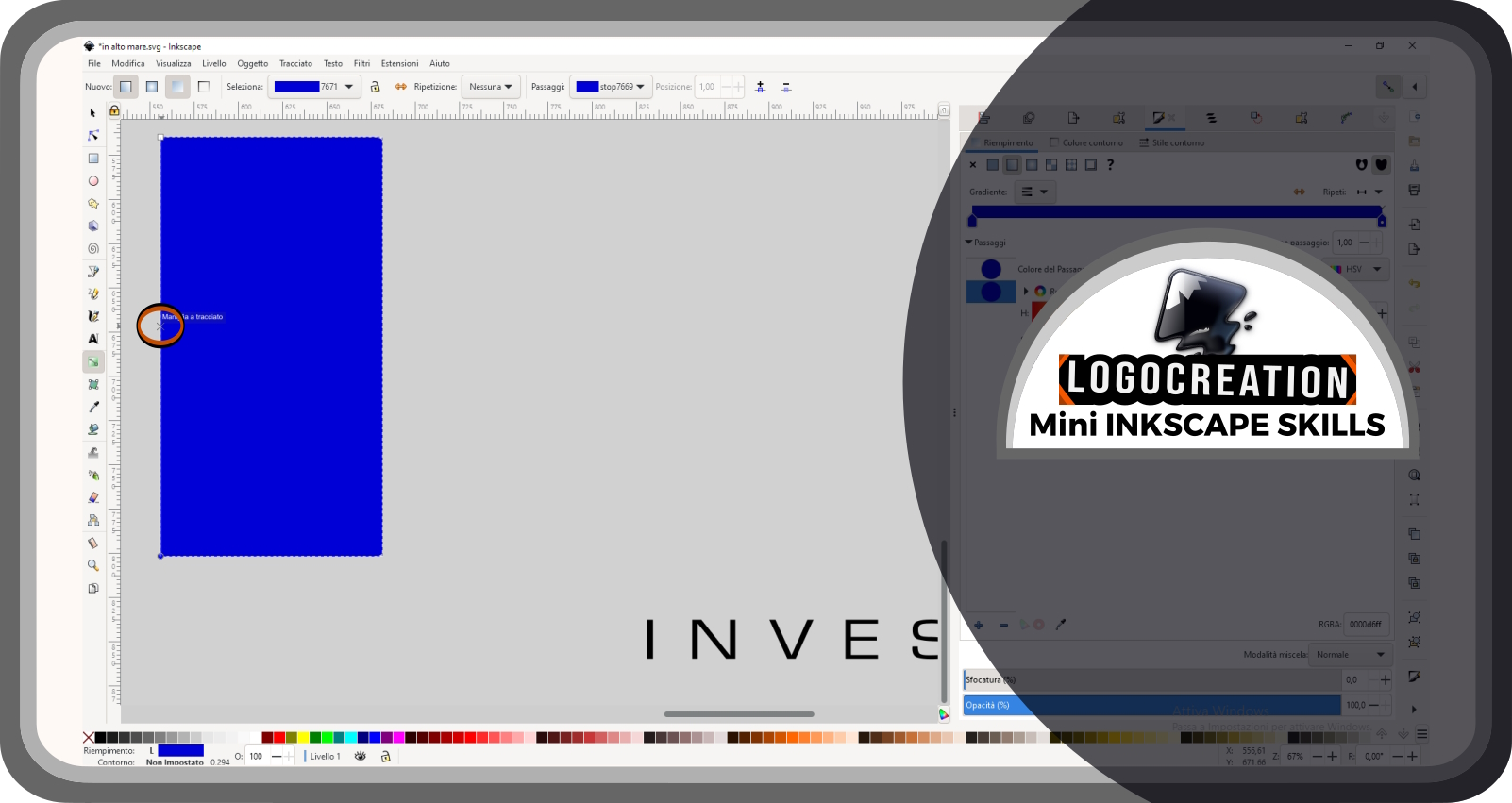
Task: Toggle radial gradient in Nuovo options
Action: pyautogui.click(x=151, y=87)
